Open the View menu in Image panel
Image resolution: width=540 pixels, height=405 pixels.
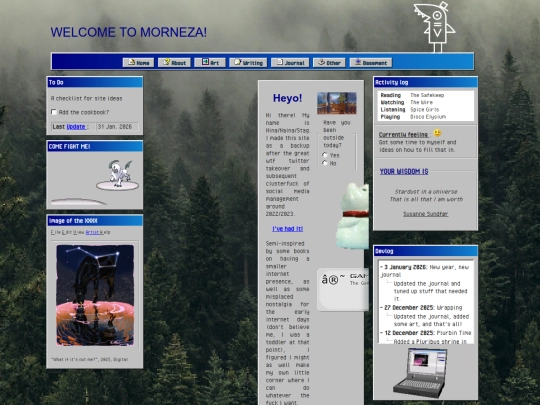(x=79, y=232)
